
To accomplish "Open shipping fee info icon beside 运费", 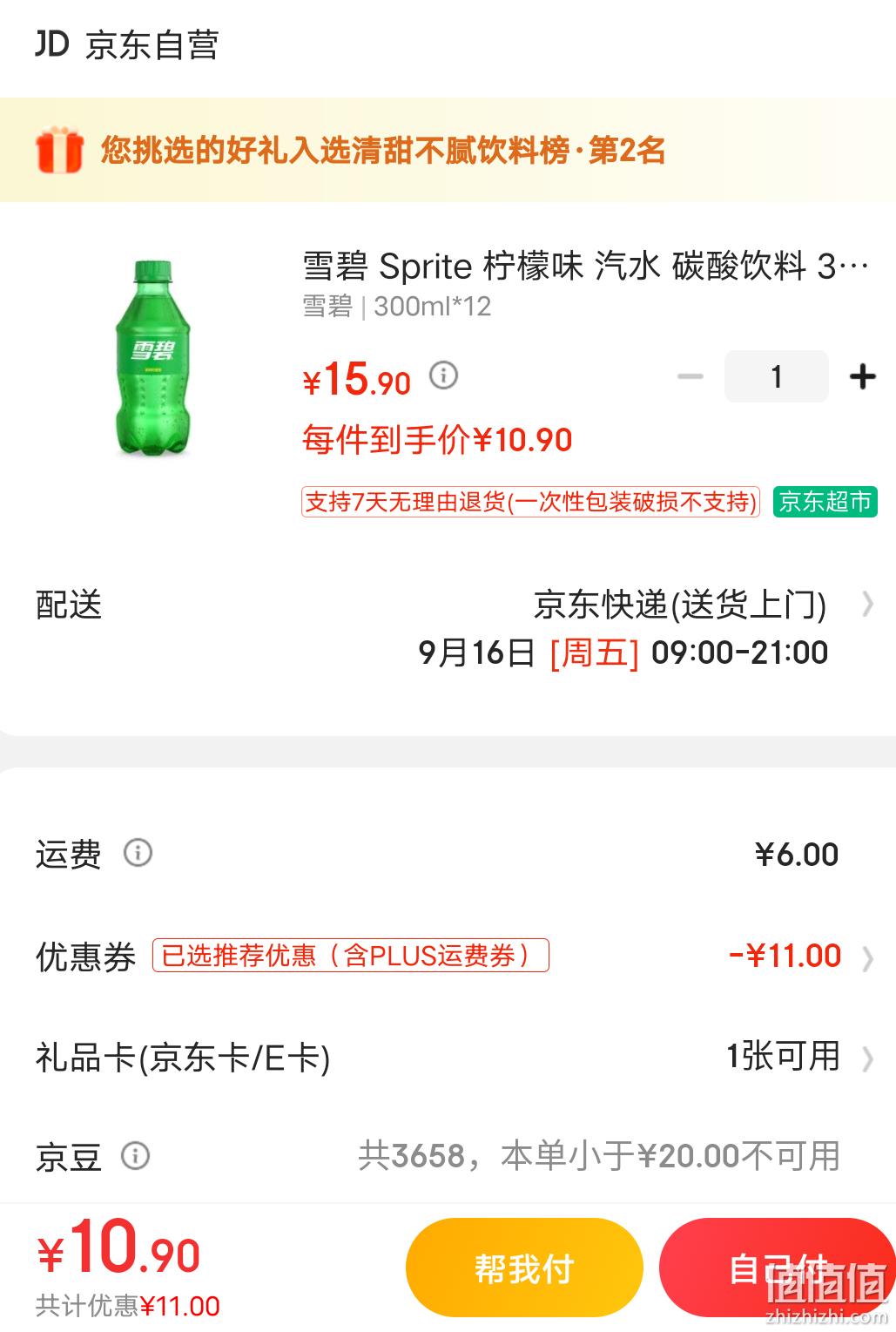I will pyautogui.click(x=138, y=852).
